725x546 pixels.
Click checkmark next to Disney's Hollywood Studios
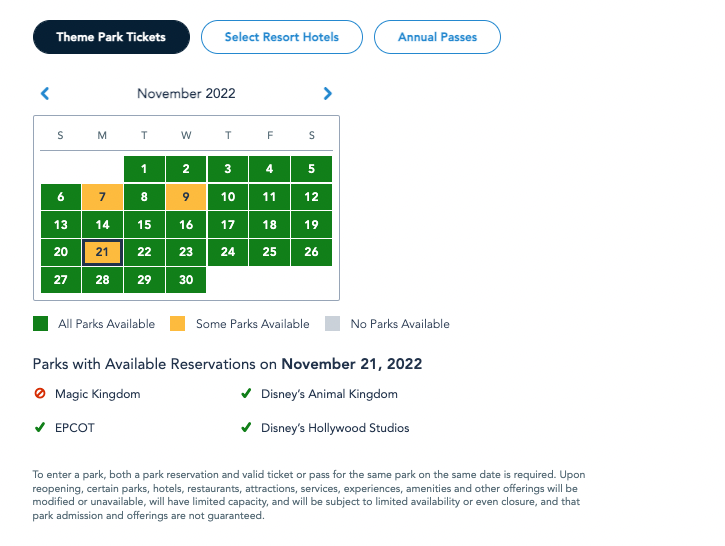pos(246,428)
